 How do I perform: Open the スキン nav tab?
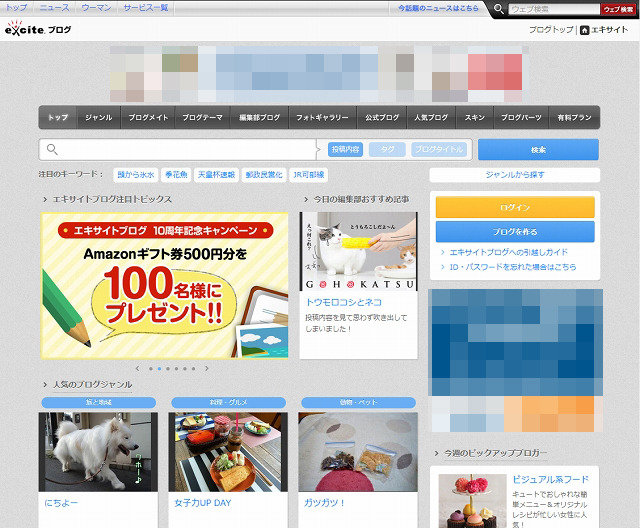(474, 117)
